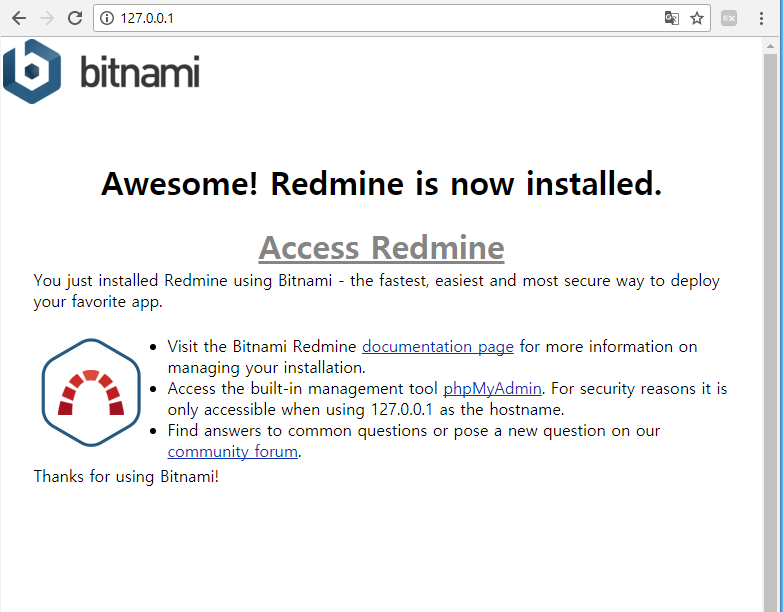Click the 'Awesome! Redmine is now installed.' heading
Image resolution: width=783 pixels, height=612 pixels.
[381, 184]
